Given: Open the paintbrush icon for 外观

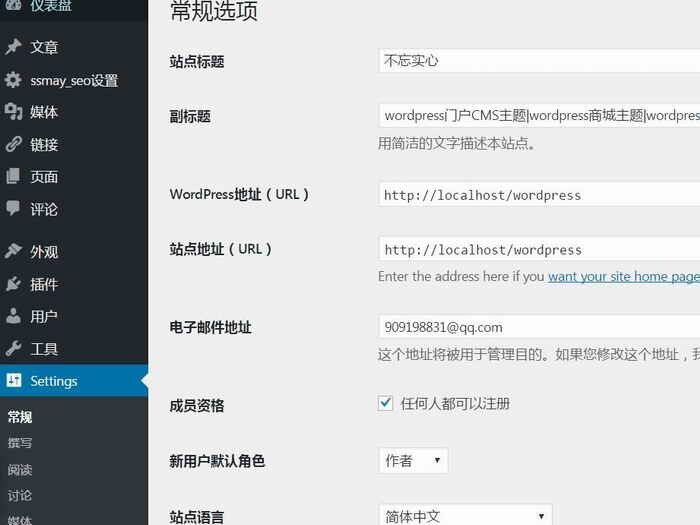Looking at the screenshot, I should [13, 252].
